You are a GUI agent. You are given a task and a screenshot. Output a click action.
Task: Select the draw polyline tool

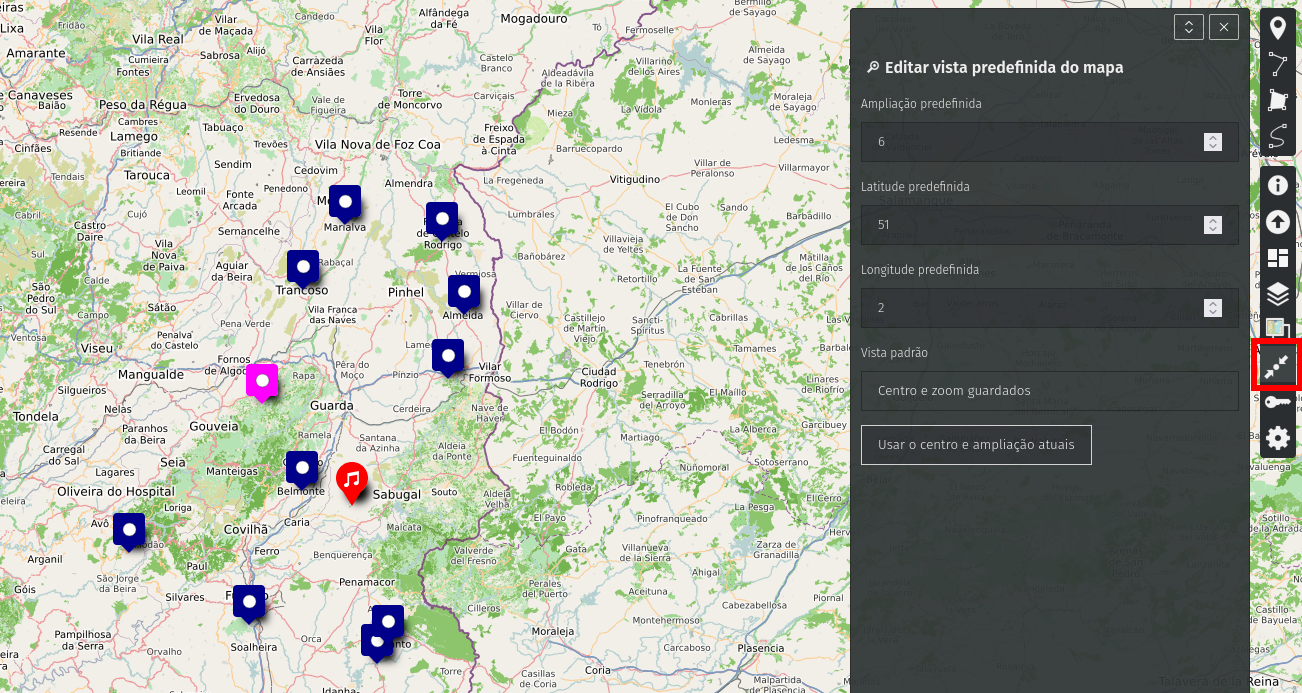[x=1278, y=65]
